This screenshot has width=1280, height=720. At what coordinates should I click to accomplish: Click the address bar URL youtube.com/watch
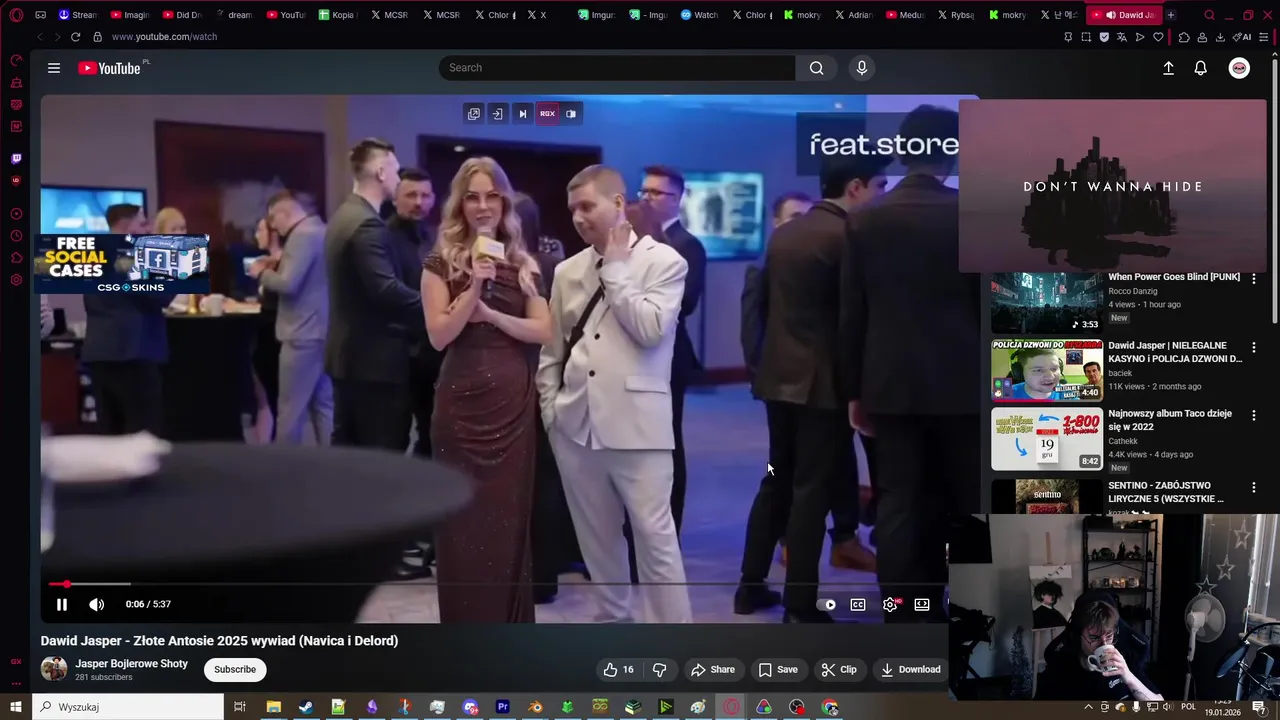[164, 37]
